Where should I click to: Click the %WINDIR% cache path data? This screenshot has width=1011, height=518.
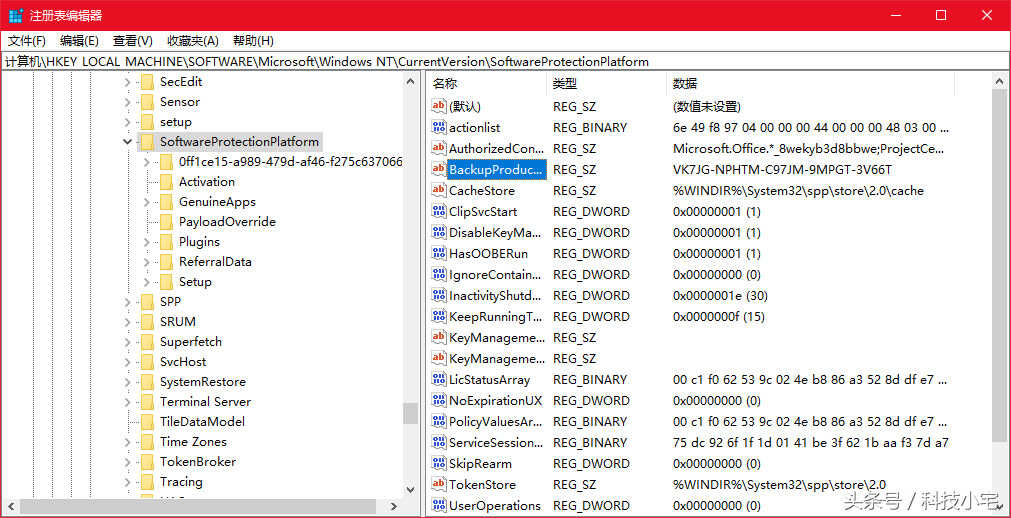(x=798, y=191)
